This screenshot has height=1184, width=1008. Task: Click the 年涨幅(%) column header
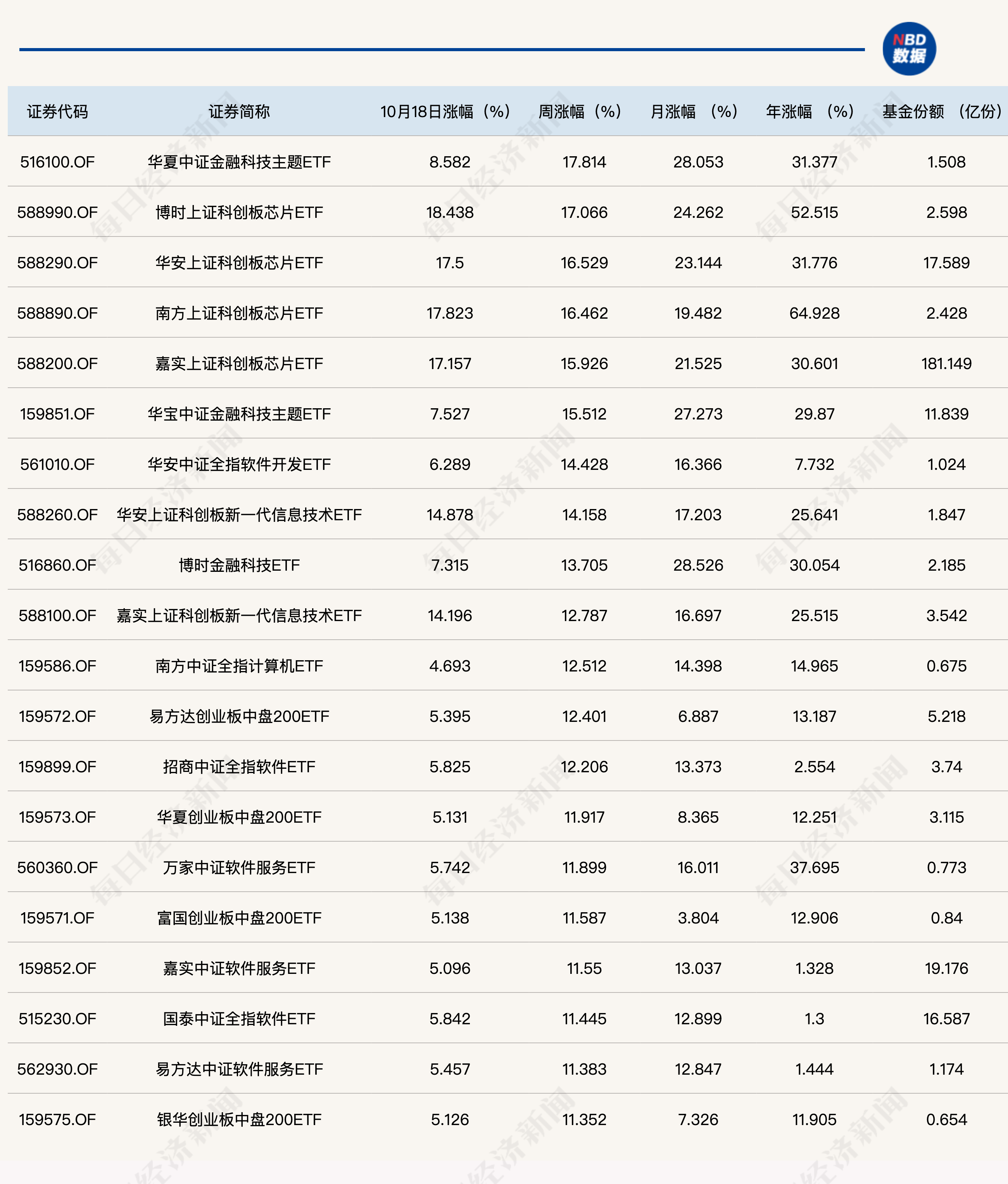click(810, 111)
